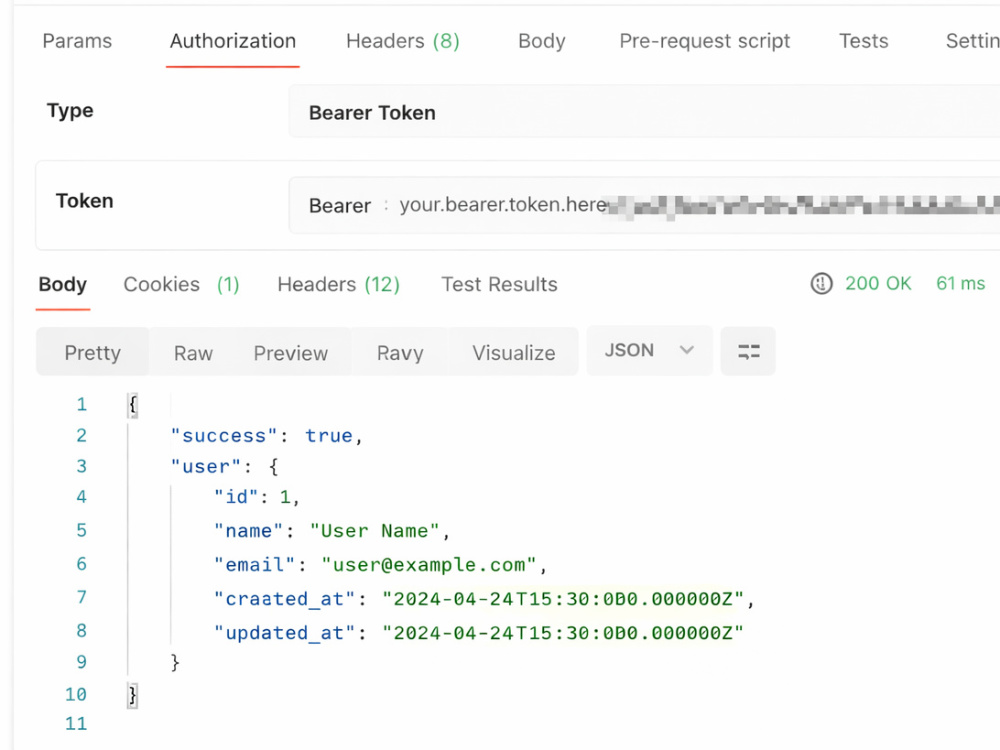Switch to the Params tab
This screenshot has height=750, width=1000.
tap(77, 41)
